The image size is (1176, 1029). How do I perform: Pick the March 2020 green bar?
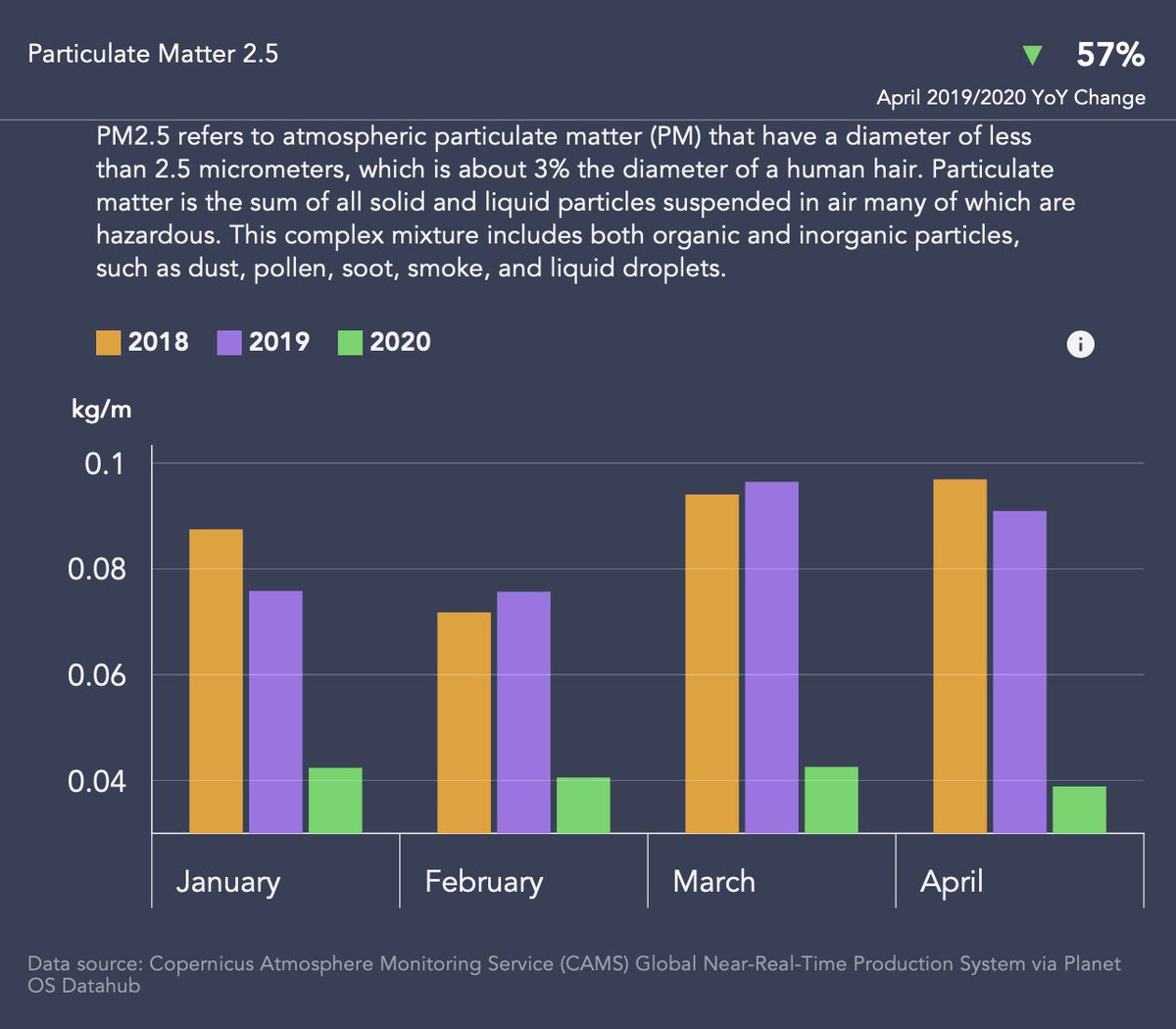[x=831, y=800]
